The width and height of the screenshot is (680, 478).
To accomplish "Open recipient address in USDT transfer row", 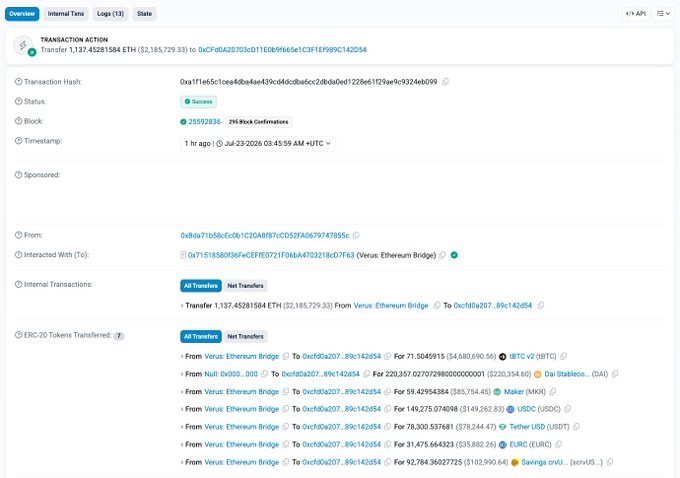I will 341,427.
